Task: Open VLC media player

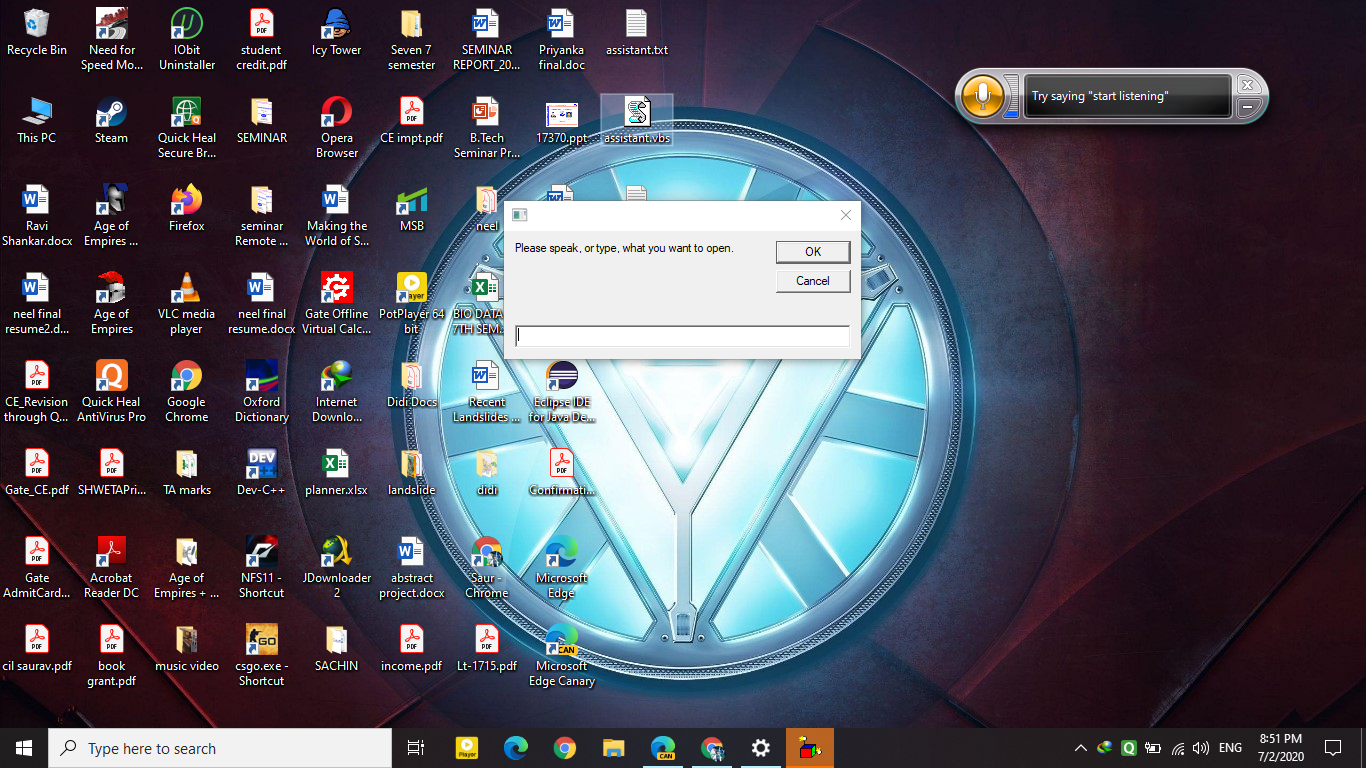Action: [186, 289]
